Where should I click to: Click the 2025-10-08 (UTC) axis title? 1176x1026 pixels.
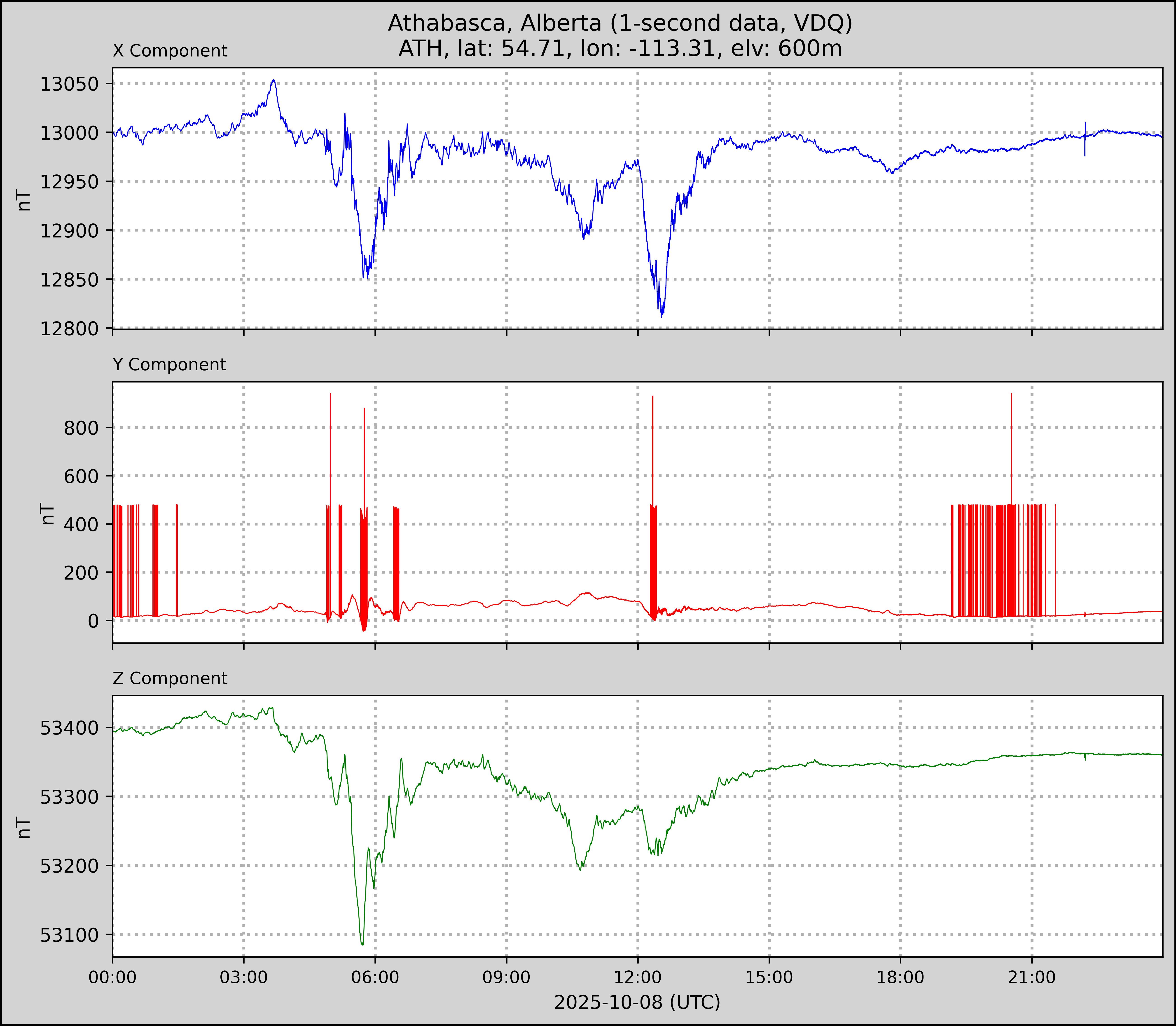(637, 1002)
